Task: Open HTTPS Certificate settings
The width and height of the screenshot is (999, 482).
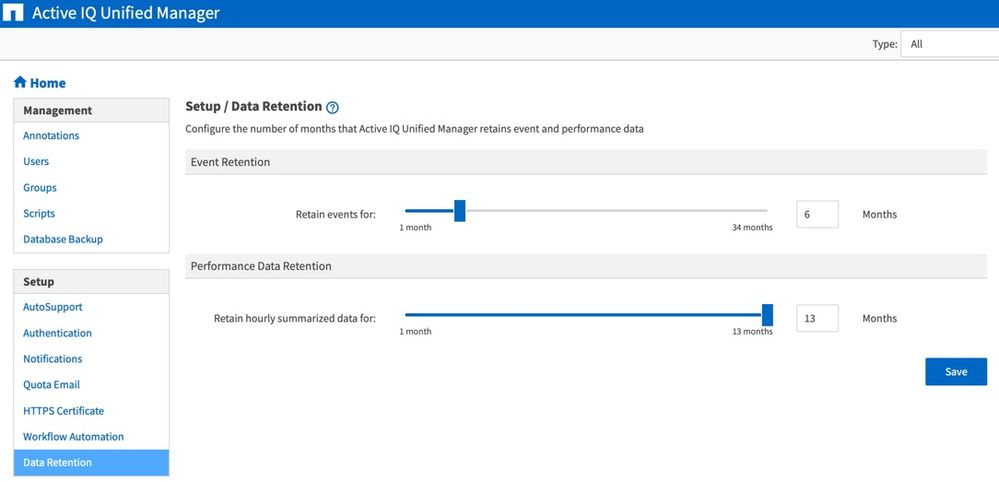Action: pyautogui.click(x=64, y=411)
